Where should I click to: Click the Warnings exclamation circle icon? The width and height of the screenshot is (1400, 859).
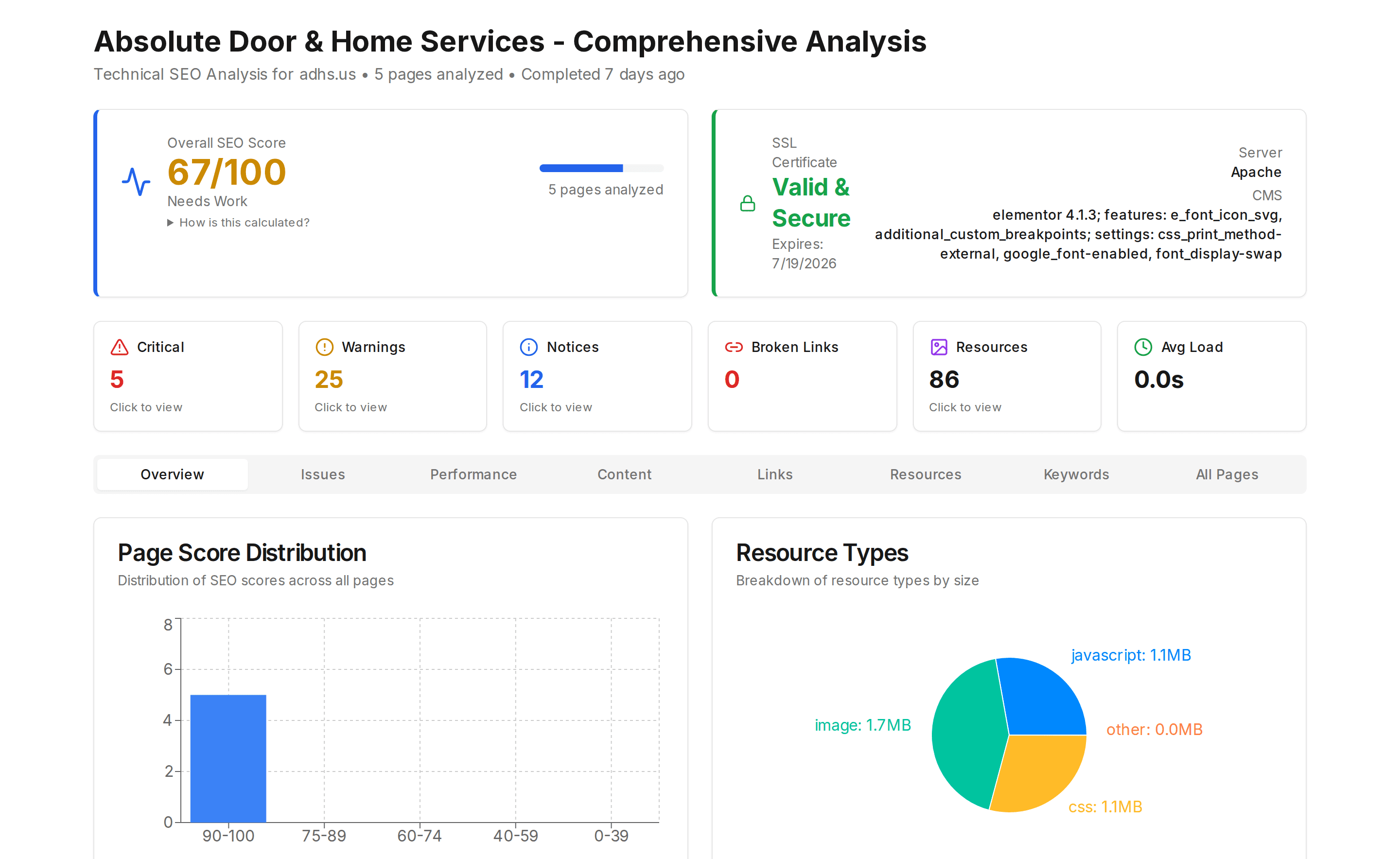tap(324, 347)
